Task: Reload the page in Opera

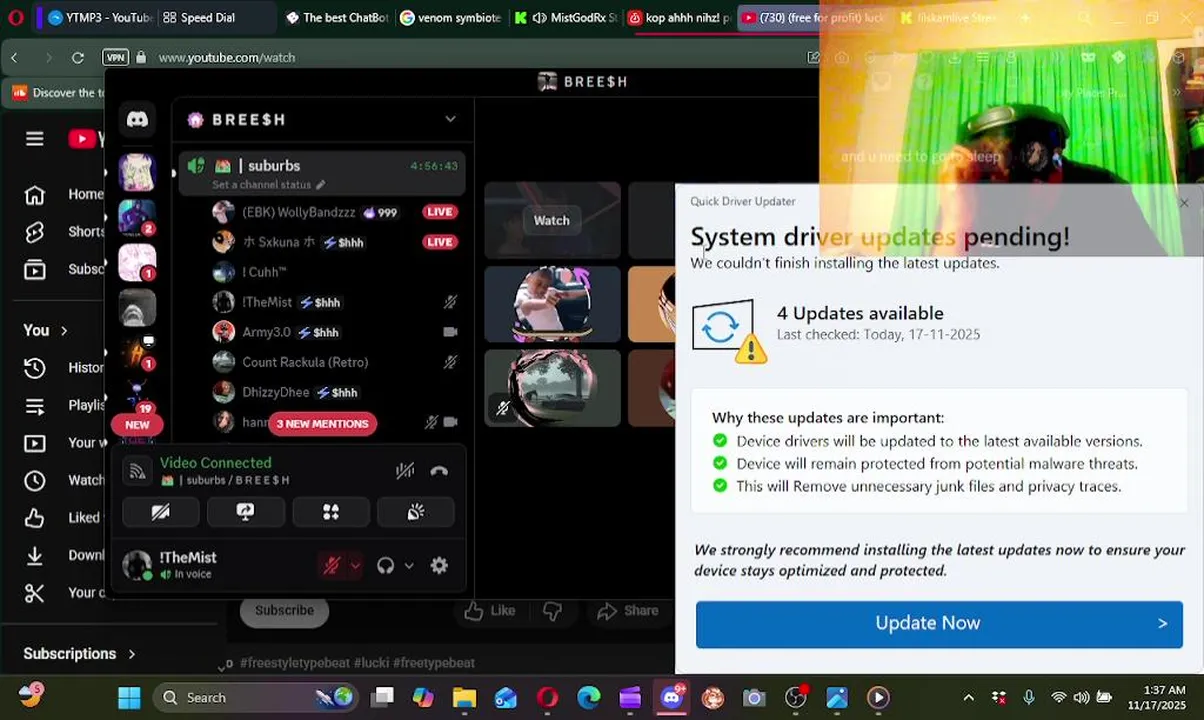Action: coord(77,57)
